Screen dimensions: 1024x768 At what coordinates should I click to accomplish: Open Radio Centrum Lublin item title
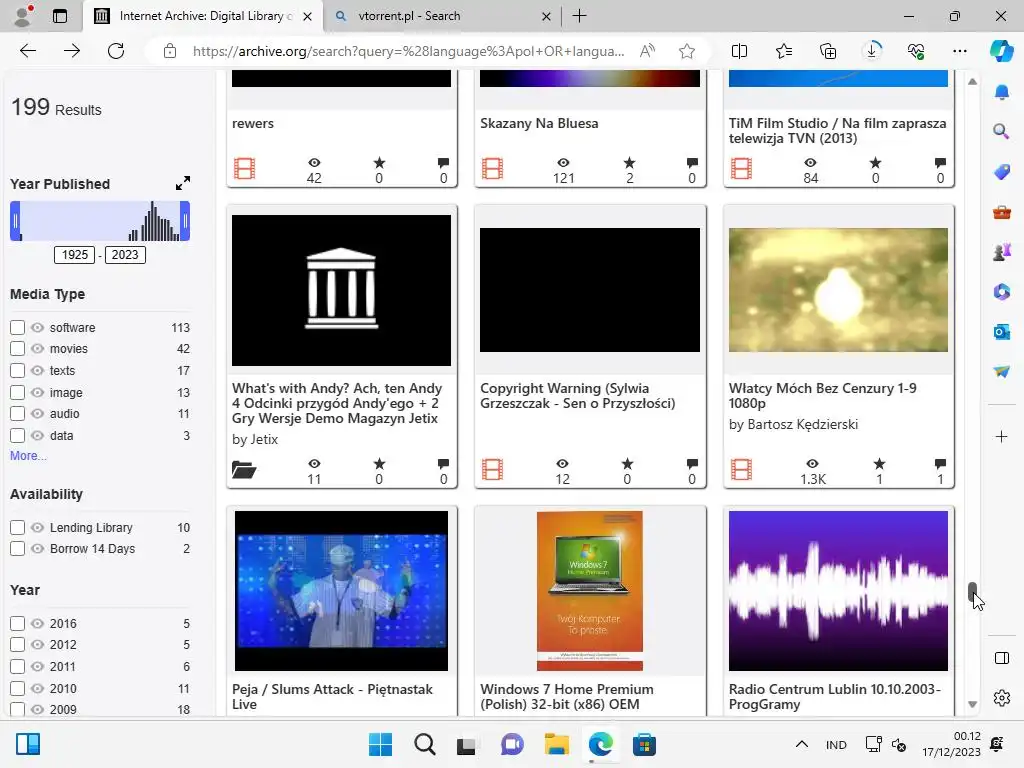tap(835, 696)
